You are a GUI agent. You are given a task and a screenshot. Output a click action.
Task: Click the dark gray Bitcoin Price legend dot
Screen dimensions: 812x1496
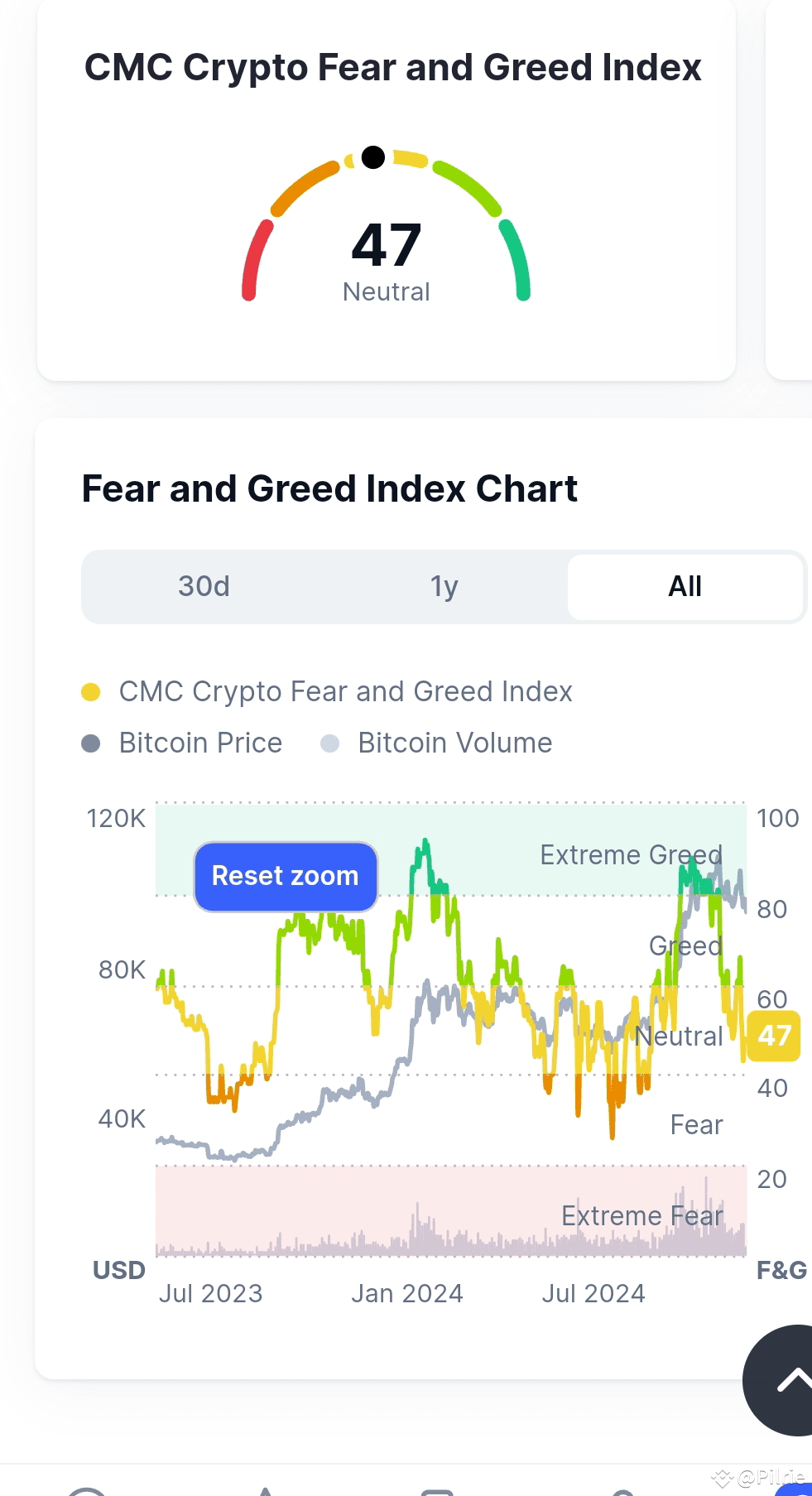pos(91,743)
